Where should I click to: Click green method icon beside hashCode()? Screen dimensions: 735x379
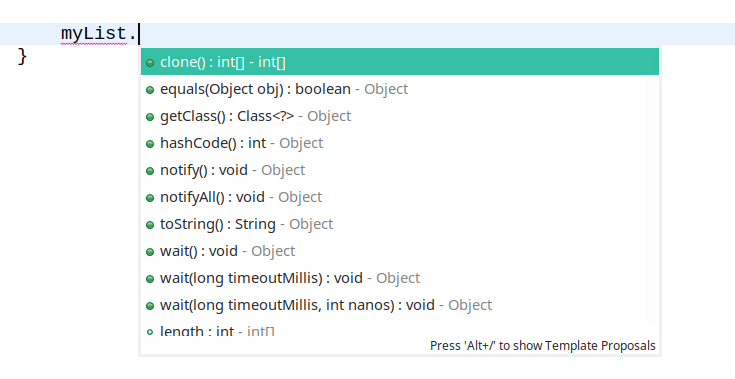[150, 144]
